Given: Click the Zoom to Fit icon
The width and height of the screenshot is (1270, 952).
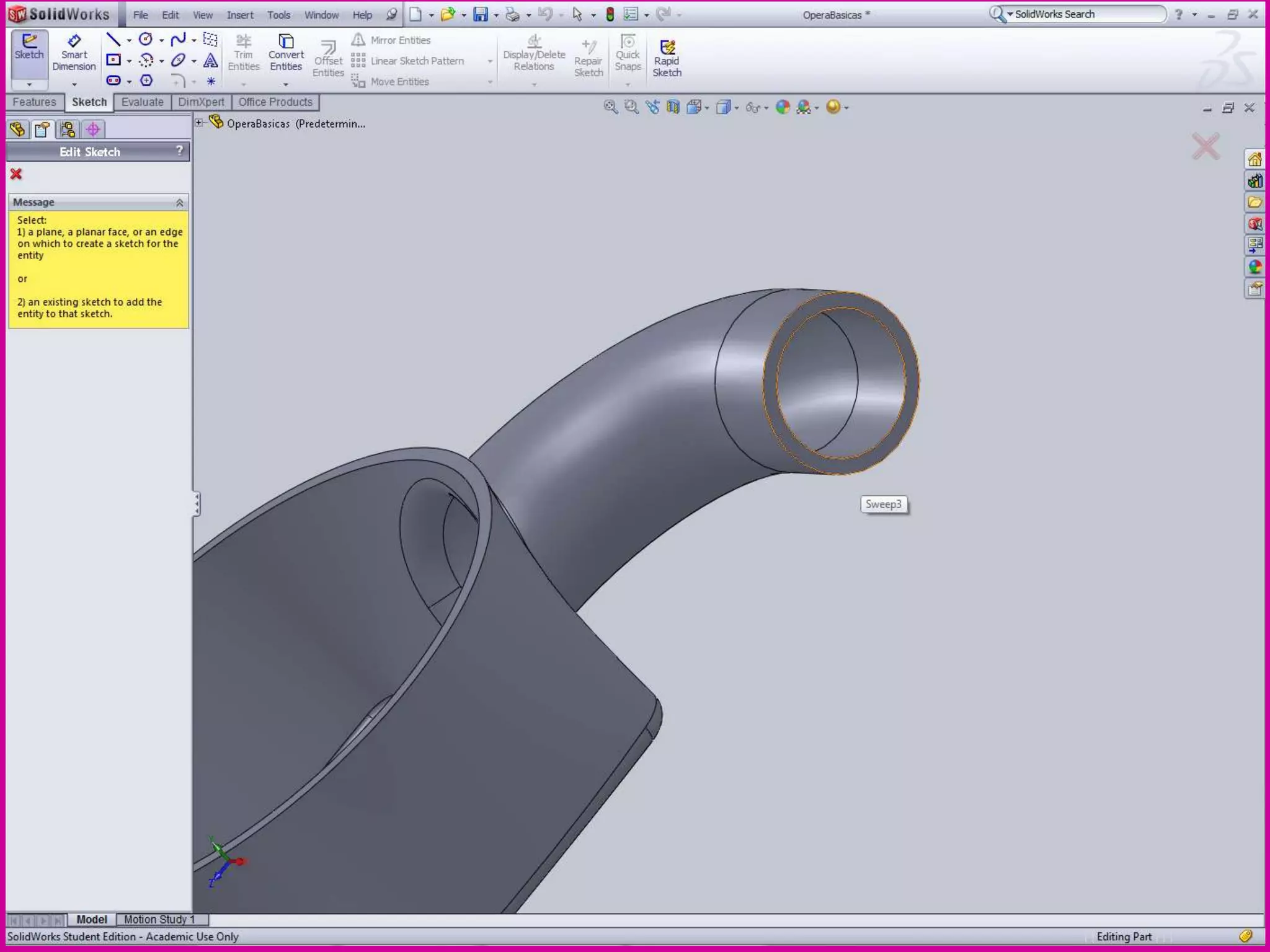Looking at the screenshot, I should [610, 107].
